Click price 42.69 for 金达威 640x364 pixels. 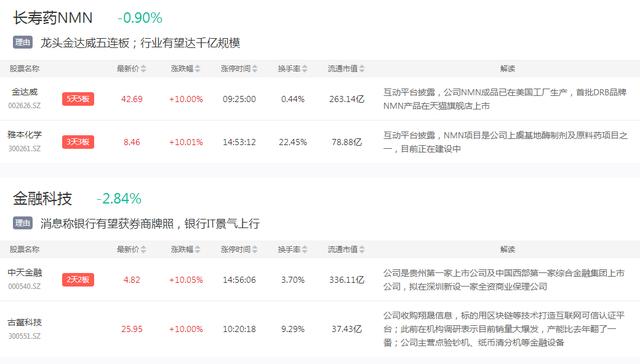pyautogui.click(x=132, y=99)
